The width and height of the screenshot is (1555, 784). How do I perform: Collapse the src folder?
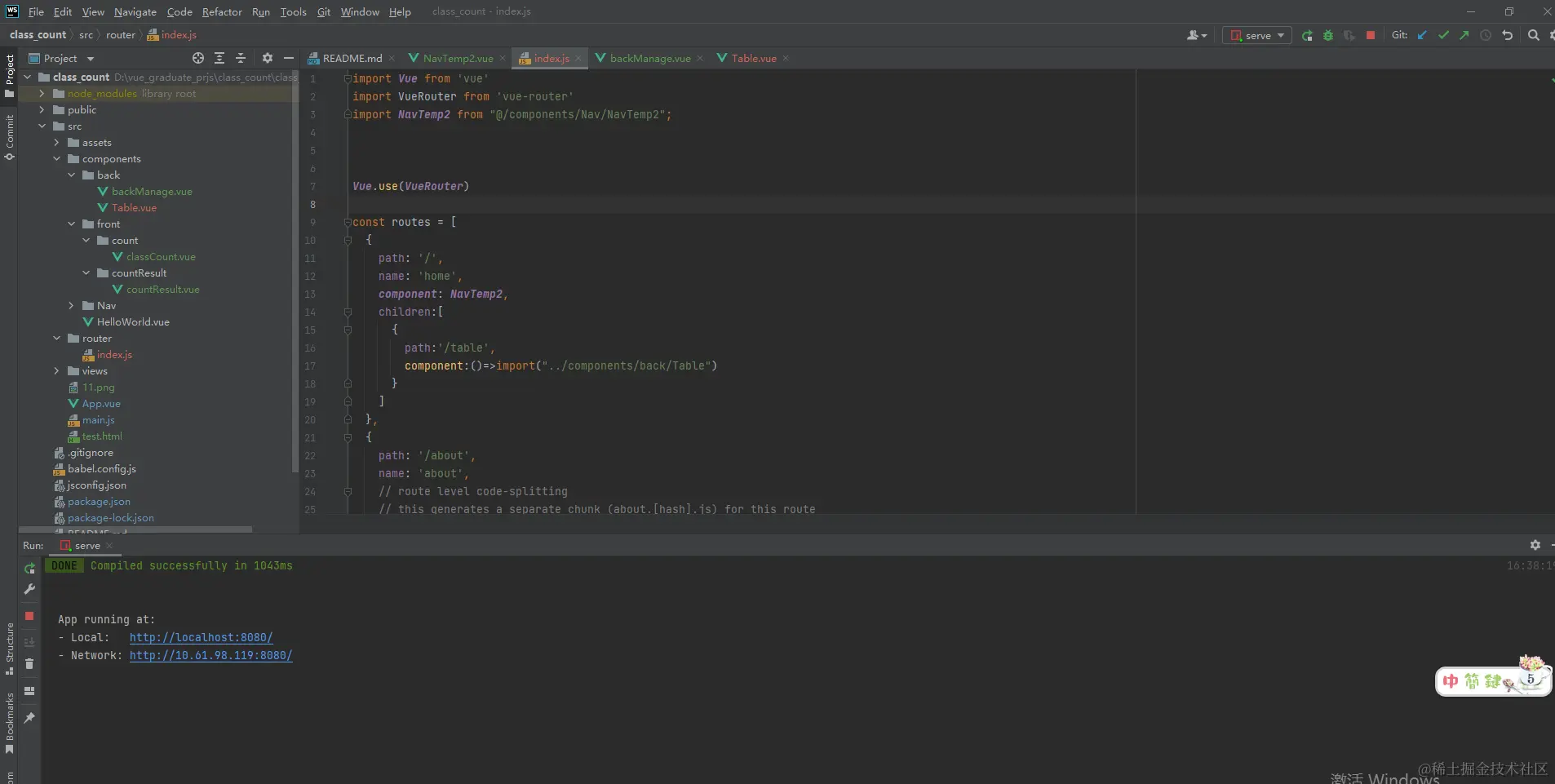click(42, 126)
